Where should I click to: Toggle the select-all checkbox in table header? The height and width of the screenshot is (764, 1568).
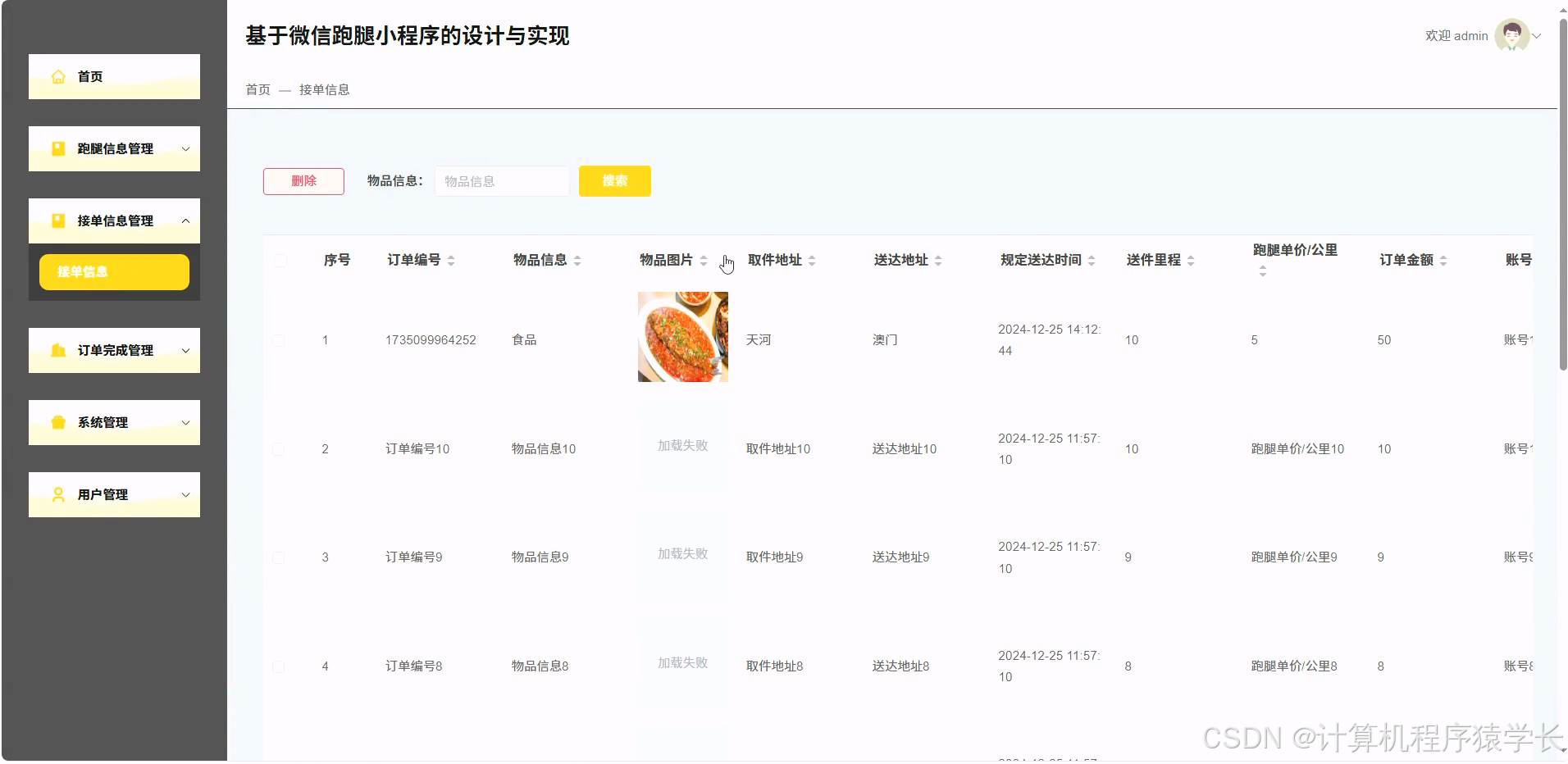280,259
